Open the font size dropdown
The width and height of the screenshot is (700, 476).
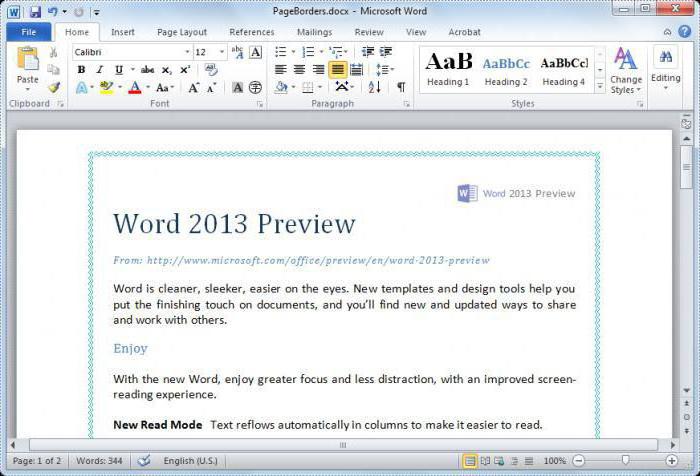click(x=221, y=52)
